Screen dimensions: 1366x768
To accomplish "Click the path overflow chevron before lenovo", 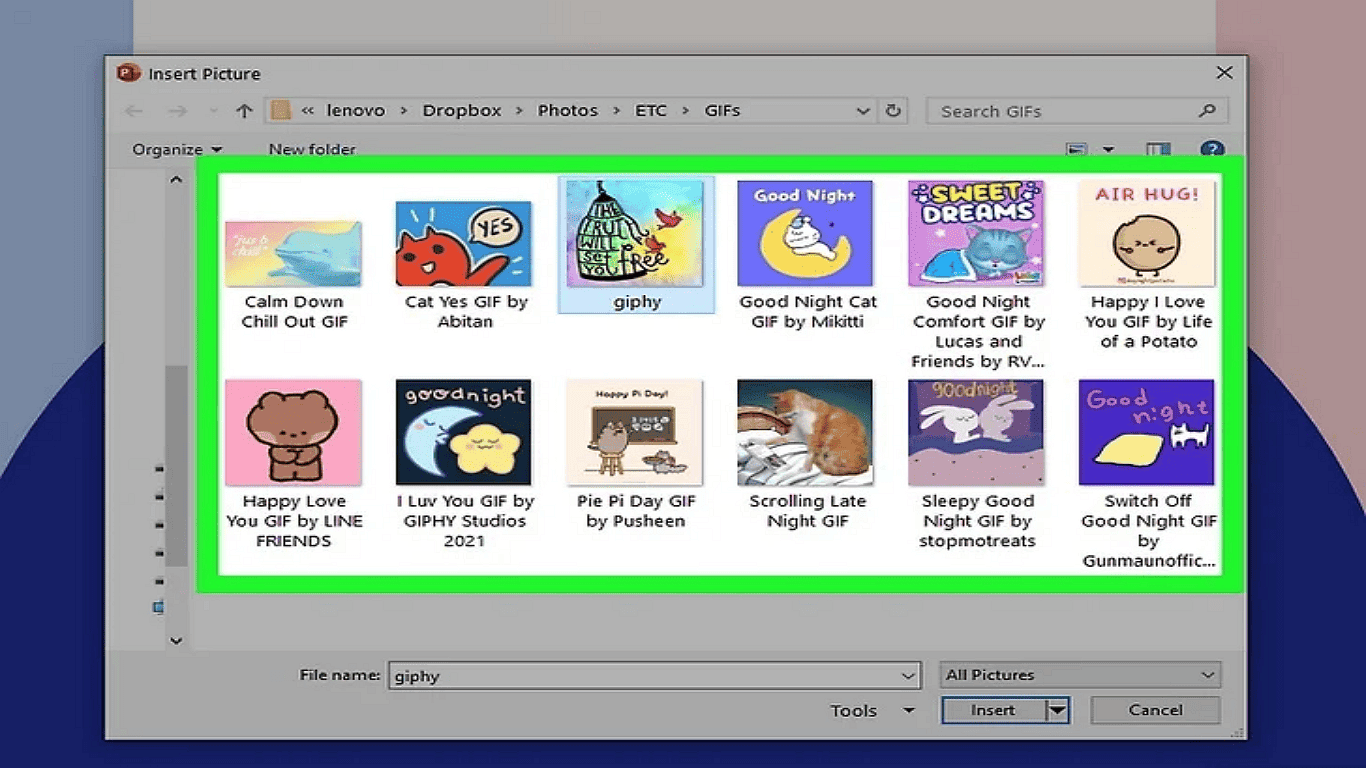I will pos(308,111).
